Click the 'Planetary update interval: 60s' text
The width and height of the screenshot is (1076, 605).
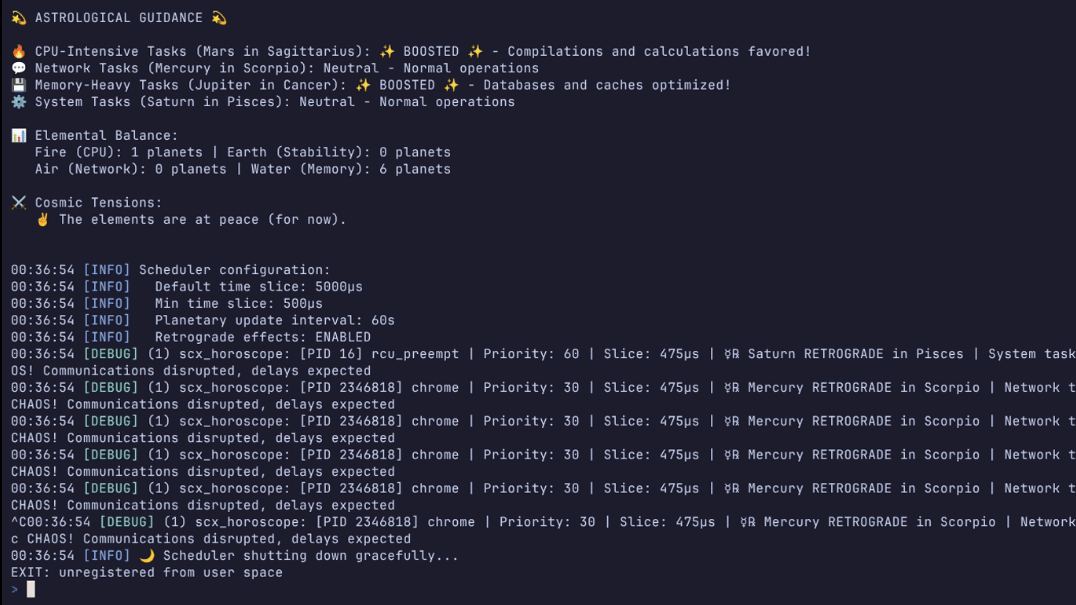point(275,320)
